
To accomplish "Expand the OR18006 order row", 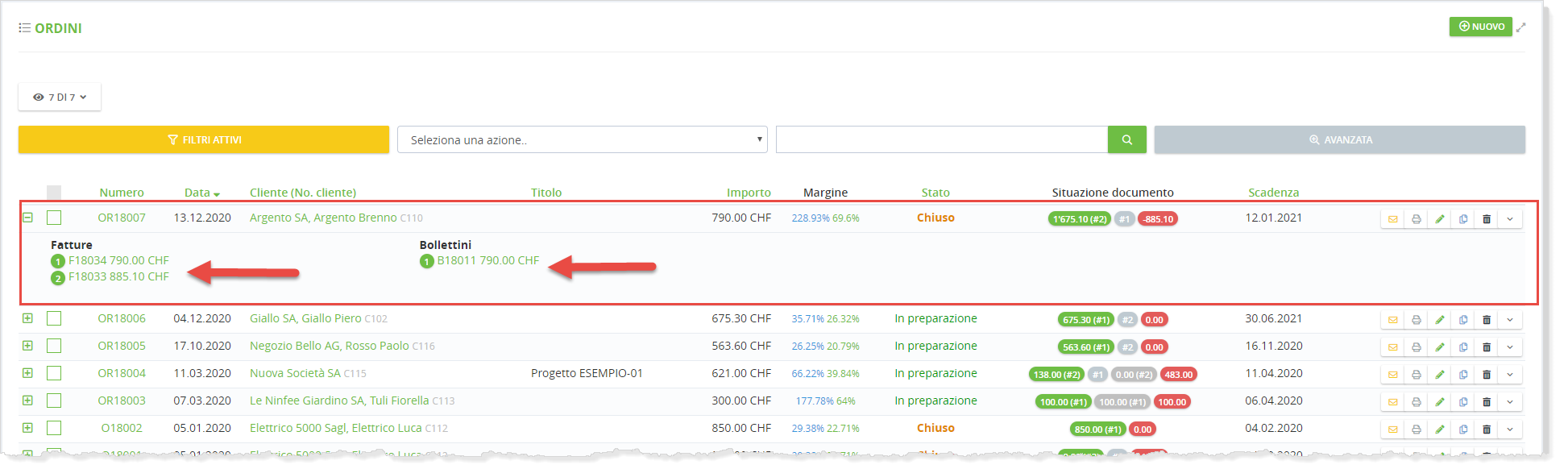I will [27, 318].
